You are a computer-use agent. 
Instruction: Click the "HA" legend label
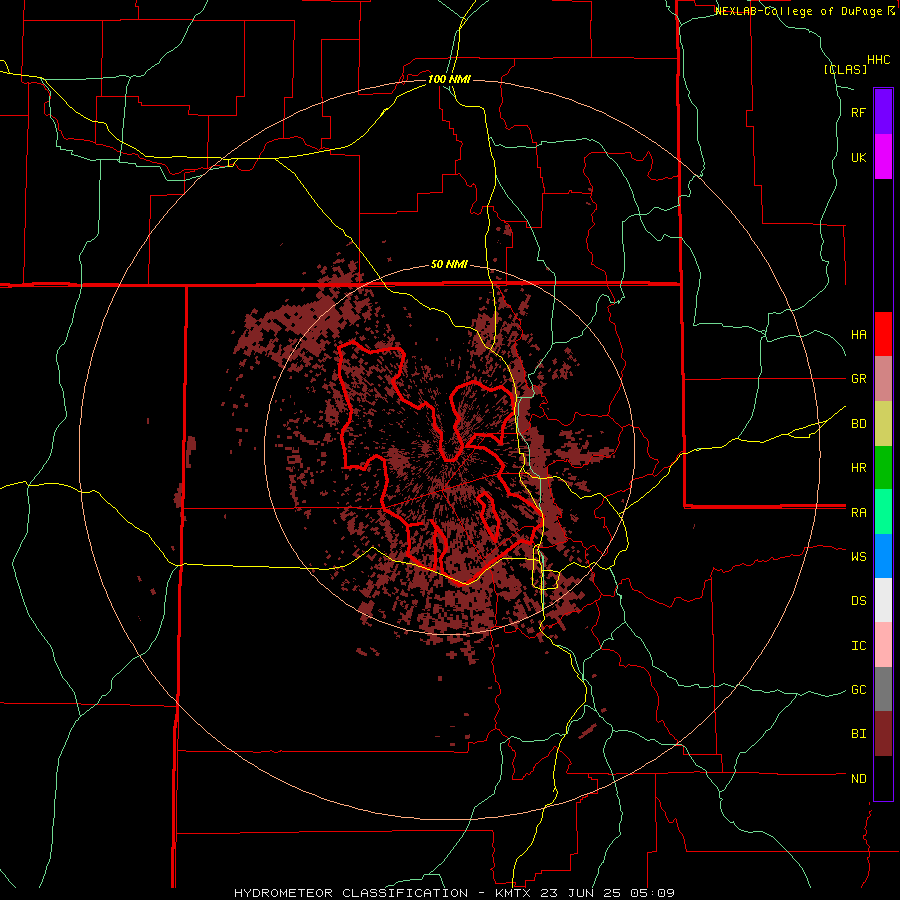(858, 334)
